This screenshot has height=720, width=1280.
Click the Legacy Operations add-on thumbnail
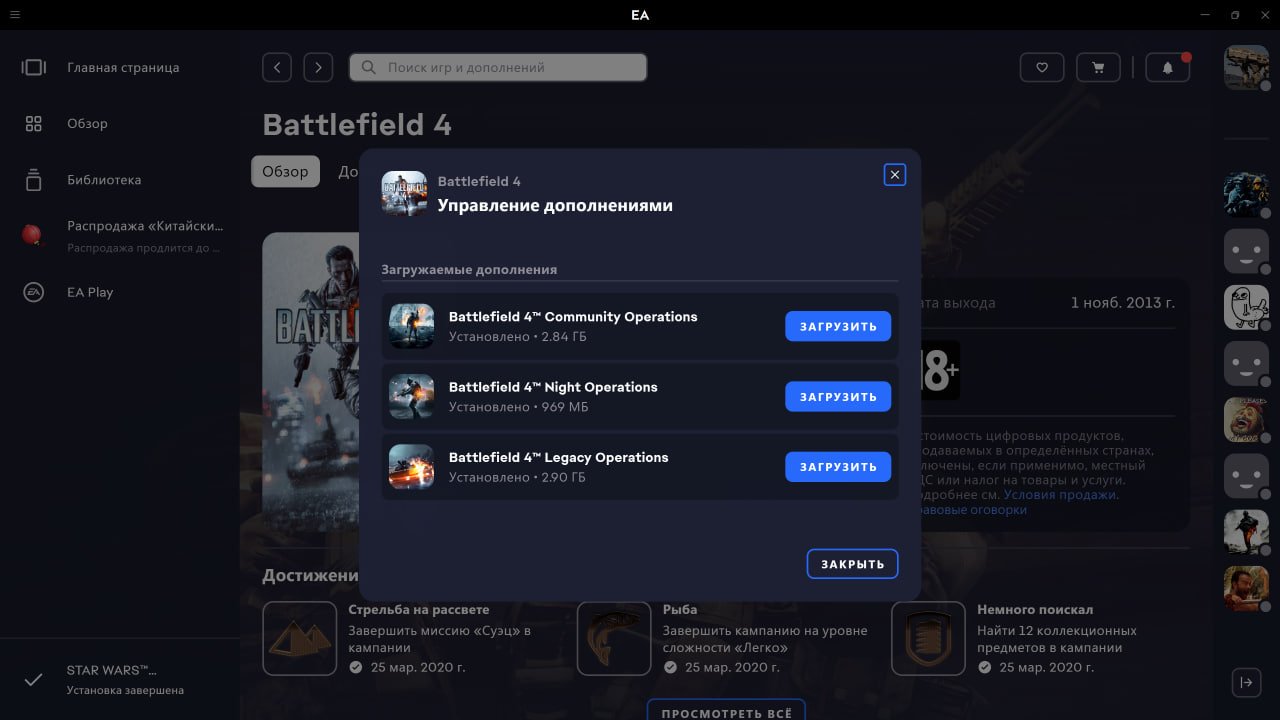tap(411, 467)
